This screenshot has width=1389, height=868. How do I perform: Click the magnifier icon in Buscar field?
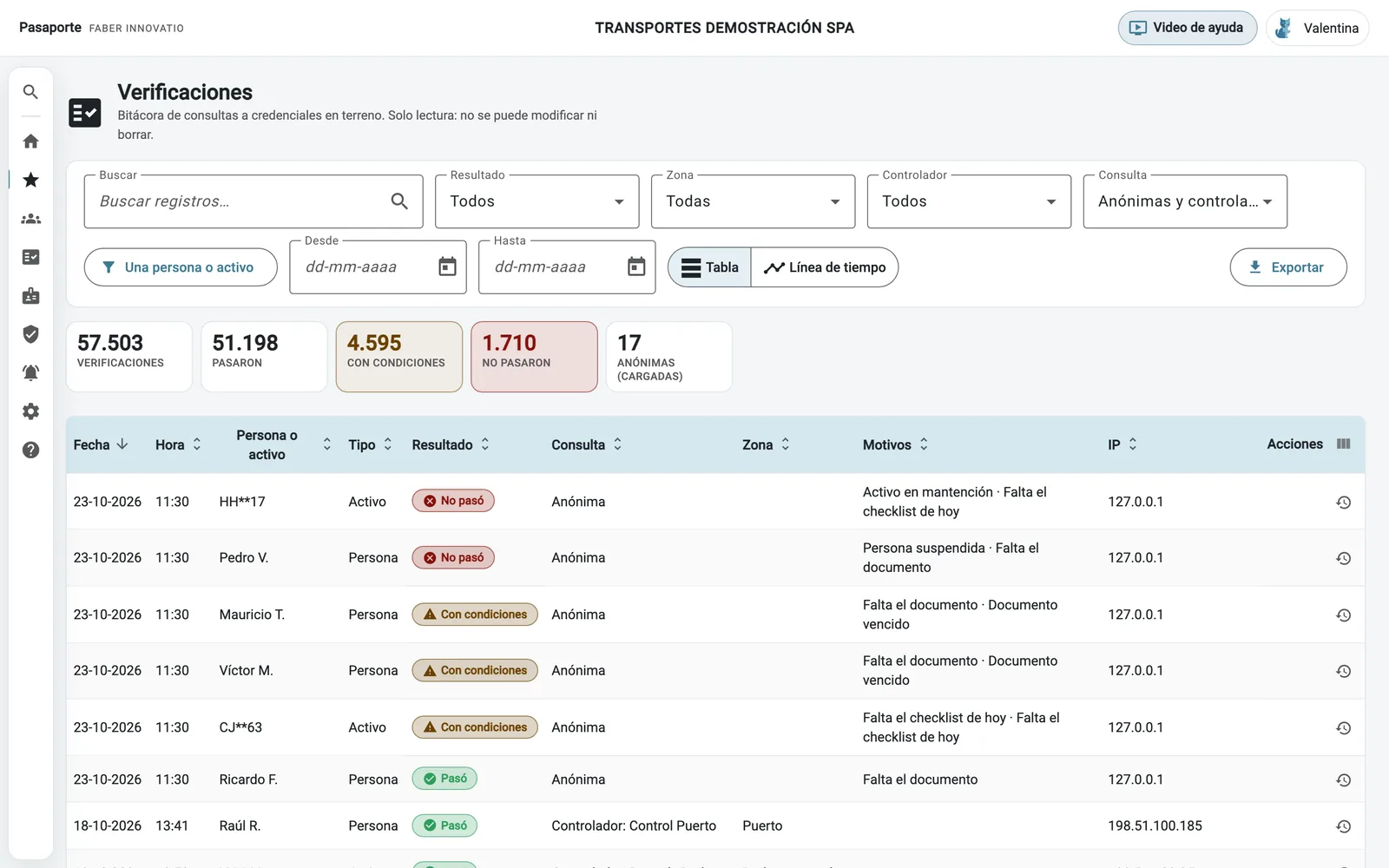399,201
